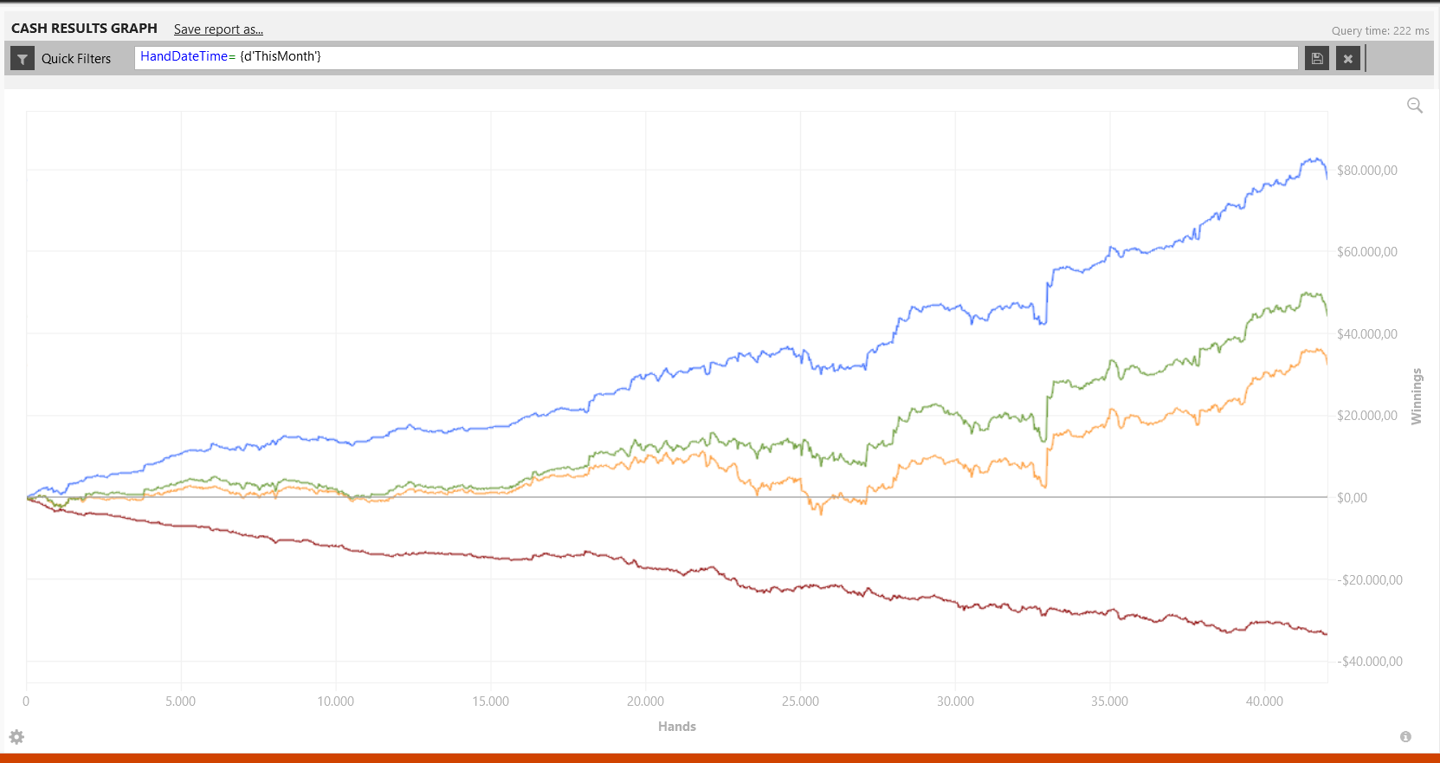Click the -$20.000,00 axis label

pos(1369,579)
